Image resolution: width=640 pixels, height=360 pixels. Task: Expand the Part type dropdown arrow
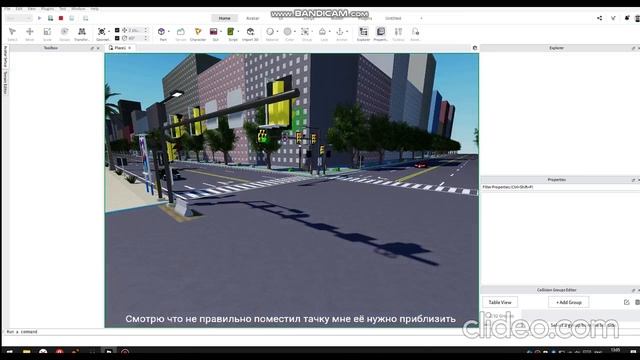pyautogui.click(x=169, y=32)
